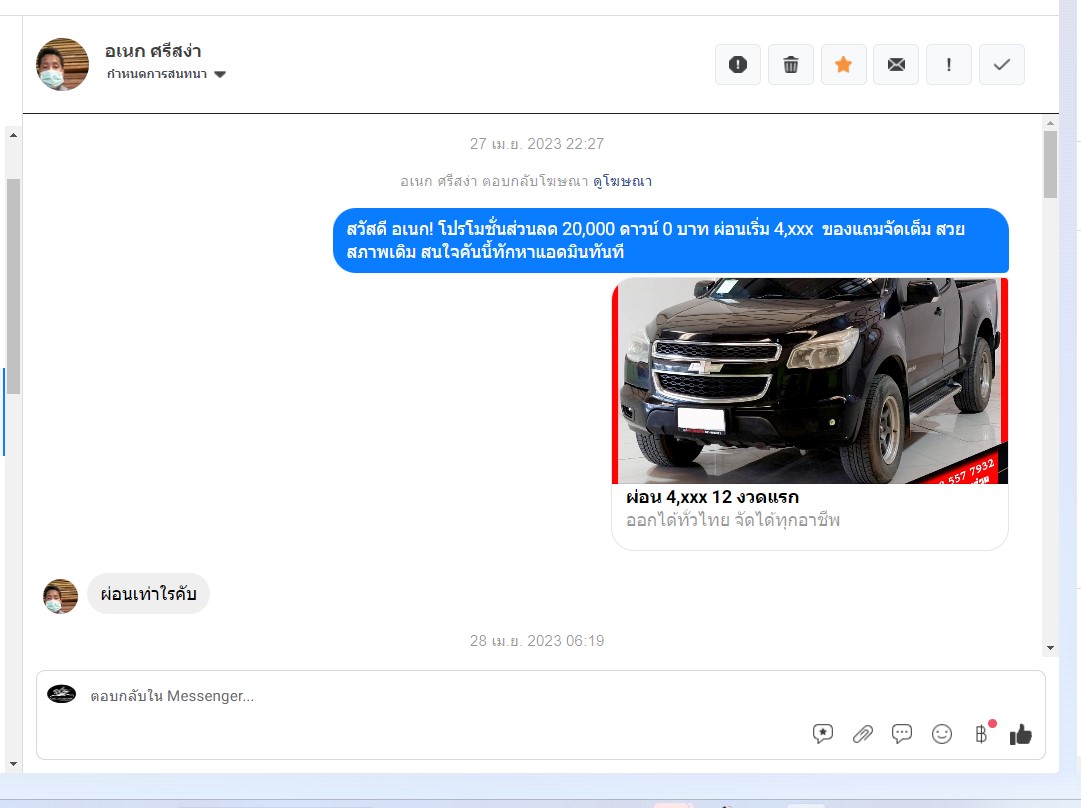This screenshot has width=1081, height=808.
Task: Mark conversation done with checkmark icon
Action: point(1002,65)
